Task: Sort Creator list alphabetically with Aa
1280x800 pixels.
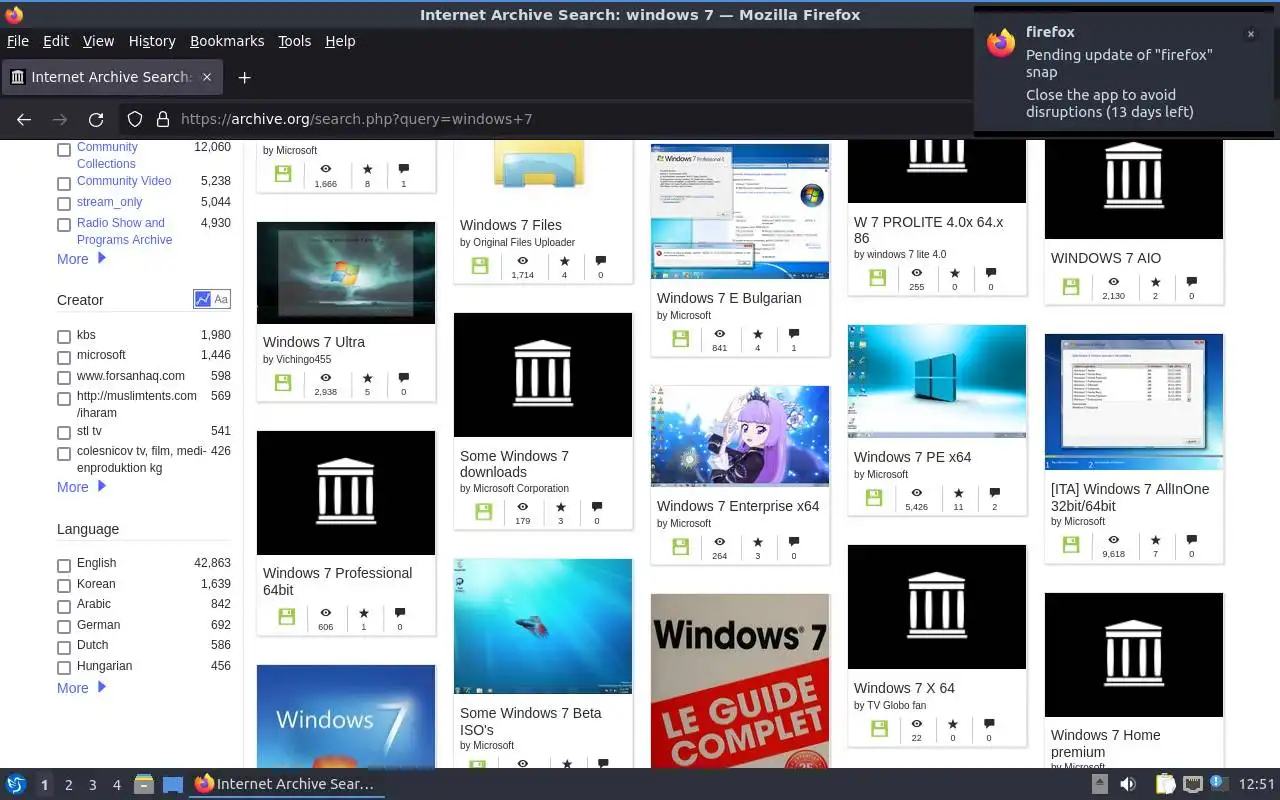Action: (221, 299)
